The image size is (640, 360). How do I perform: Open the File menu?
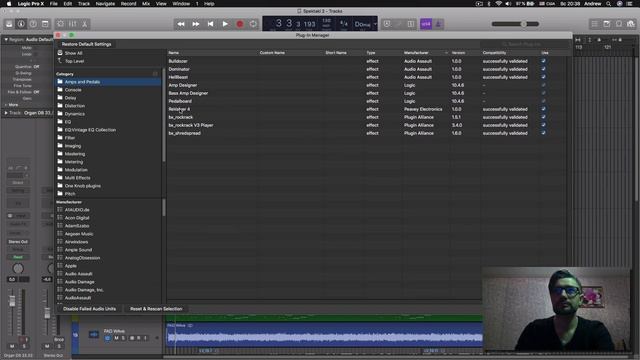coord(53,4)
